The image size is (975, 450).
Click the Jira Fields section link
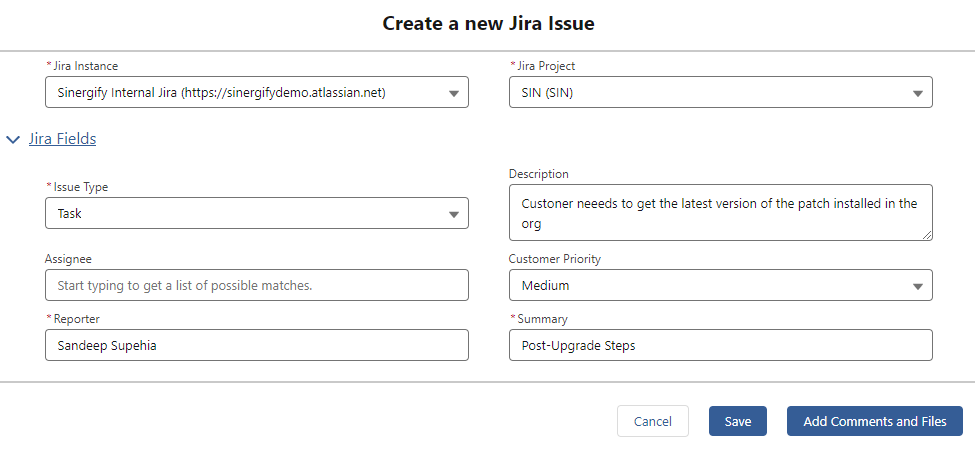(x=62, y=139)
